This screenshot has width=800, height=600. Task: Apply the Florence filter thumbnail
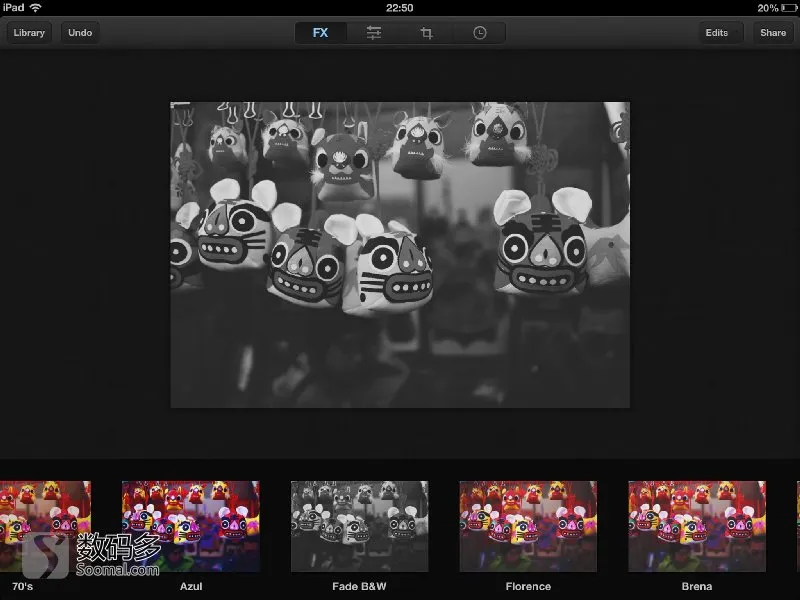528,526
